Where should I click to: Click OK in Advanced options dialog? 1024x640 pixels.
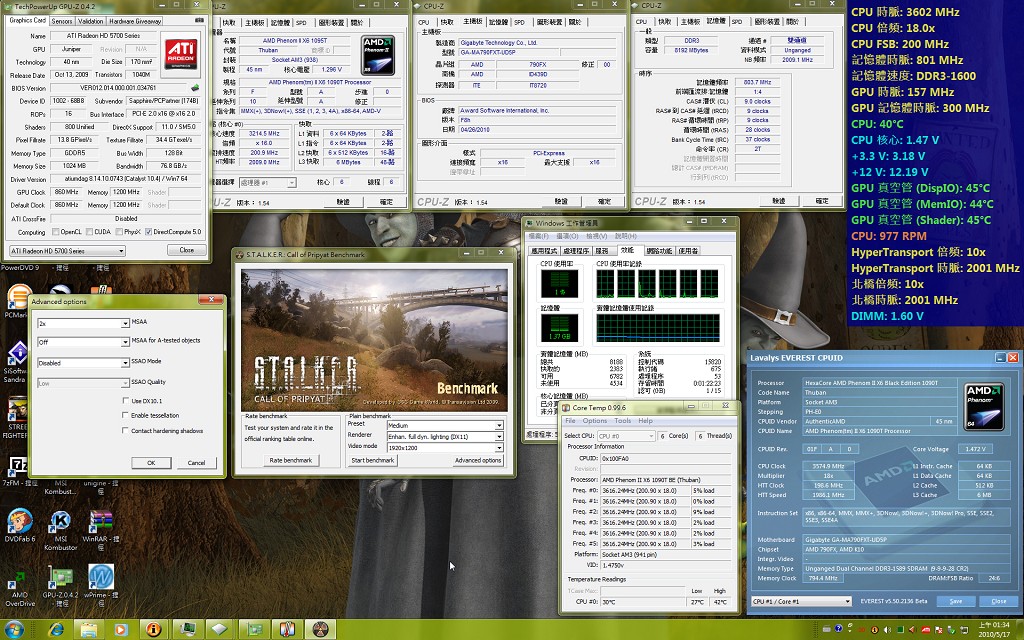(x=151, y=462)
